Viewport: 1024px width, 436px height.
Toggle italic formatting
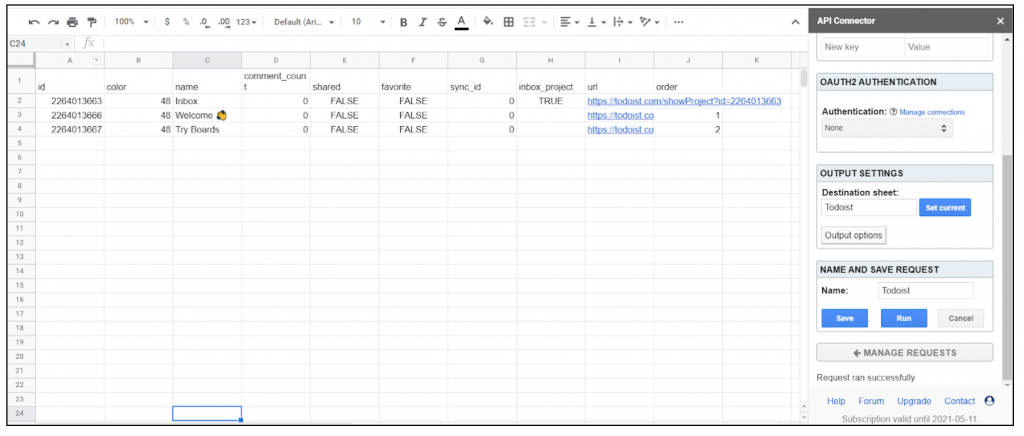click(x=423, y=22)
